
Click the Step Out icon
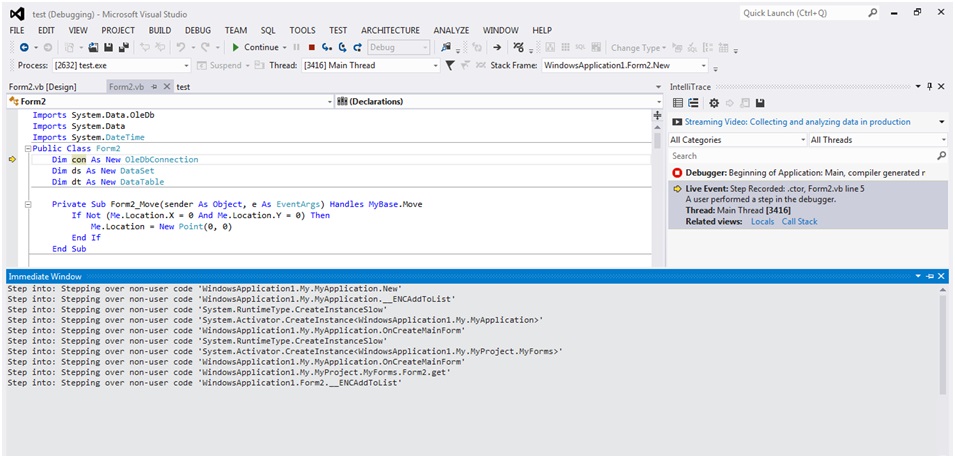(x=357, y=47)
